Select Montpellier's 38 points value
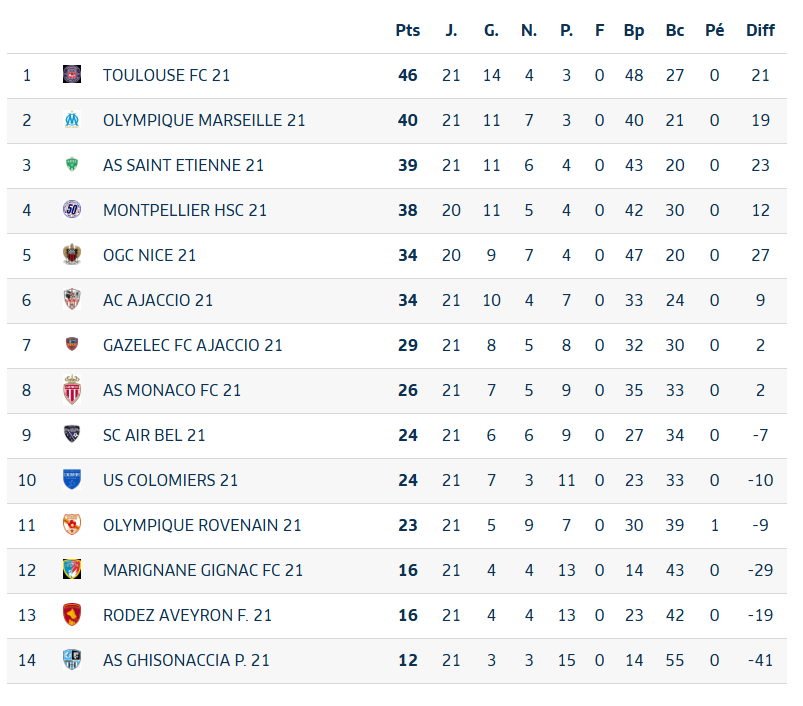Viewport: 803px width, 706px height. tap(408, 210)
